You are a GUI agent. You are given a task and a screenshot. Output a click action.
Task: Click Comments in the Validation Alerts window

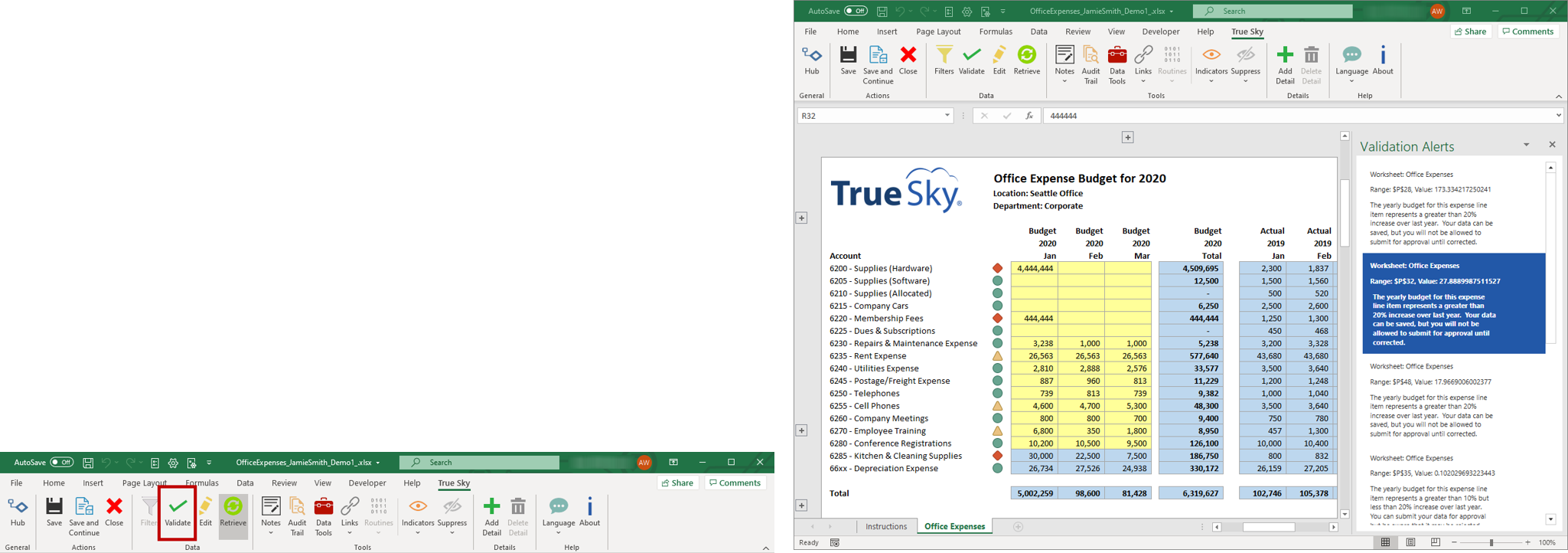[1528, 31]
